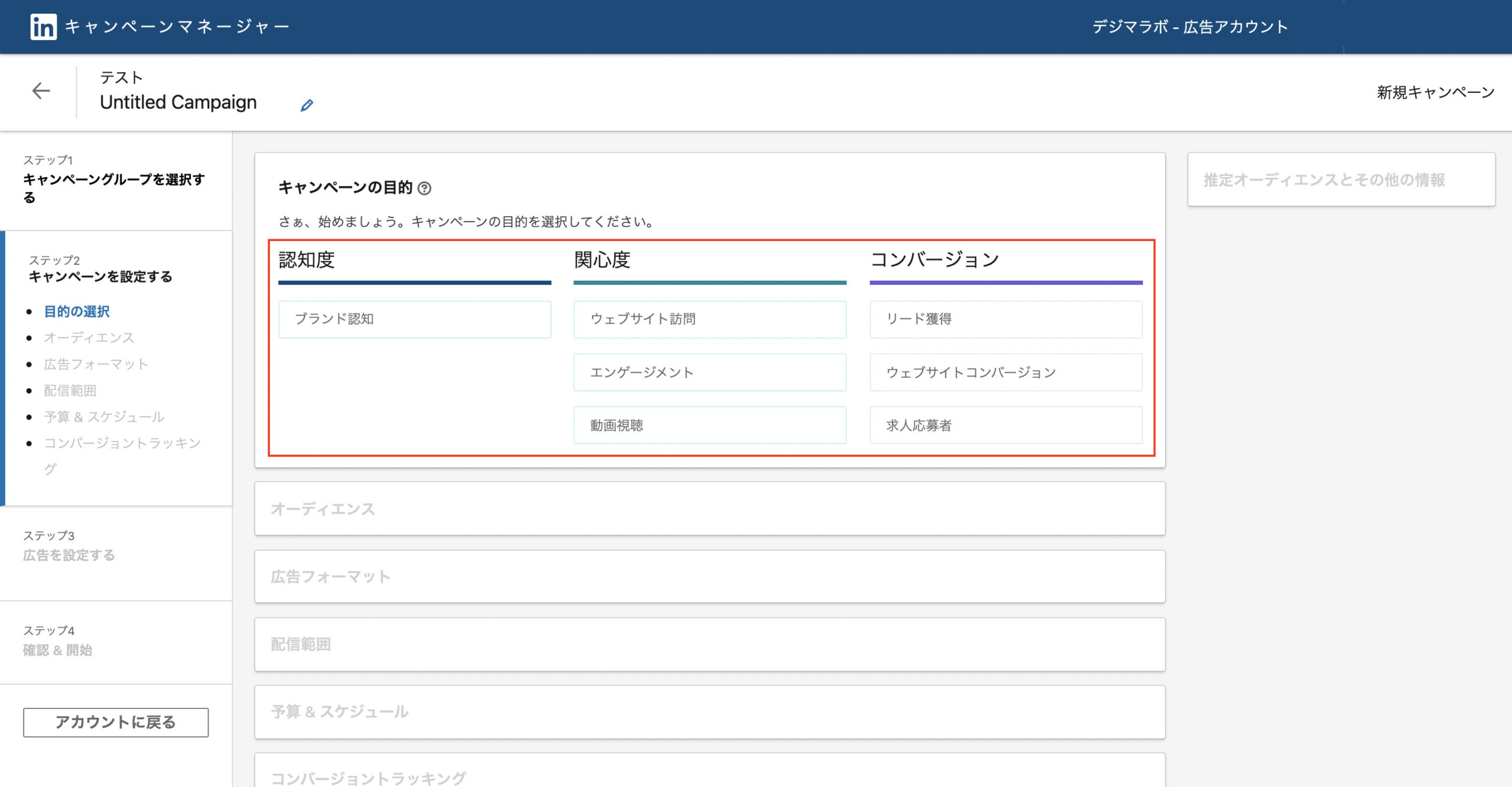Select the ウェブサイト訪問 objective
Viewport: 1512px width, 787px height.
[x=709, y=320]
